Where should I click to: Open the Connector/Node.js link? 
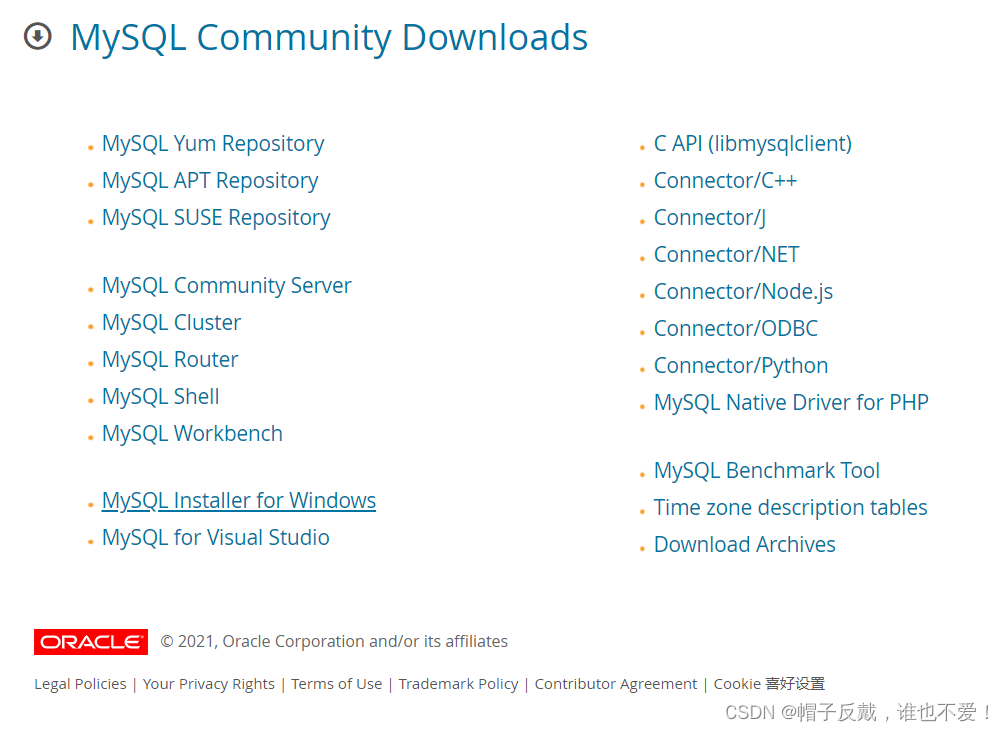tap(743, 292)
